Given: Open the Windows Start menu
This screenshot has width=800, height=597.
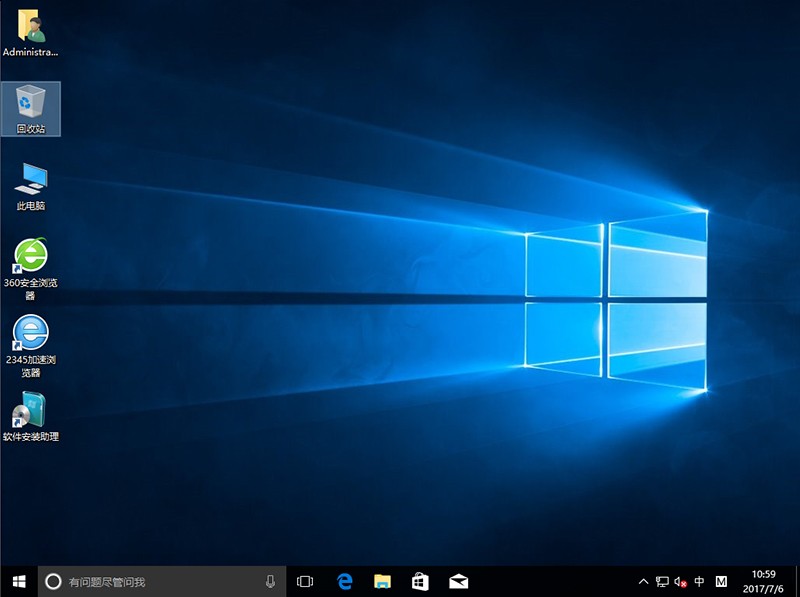Looking at the screenshot, I should [19, 582].
